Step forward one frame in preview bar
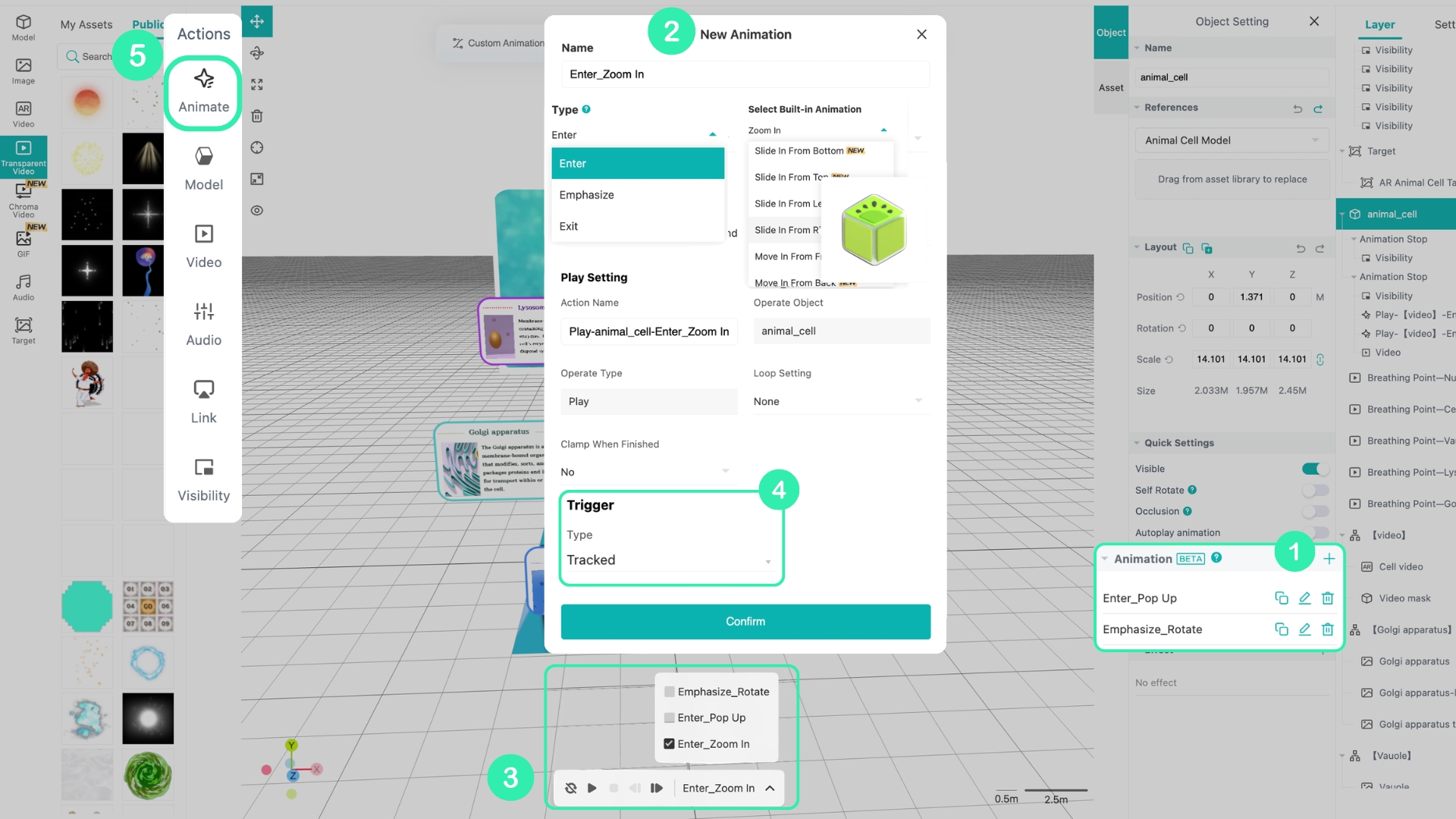Screen dimensions: 1456x819 pos(657,788)
